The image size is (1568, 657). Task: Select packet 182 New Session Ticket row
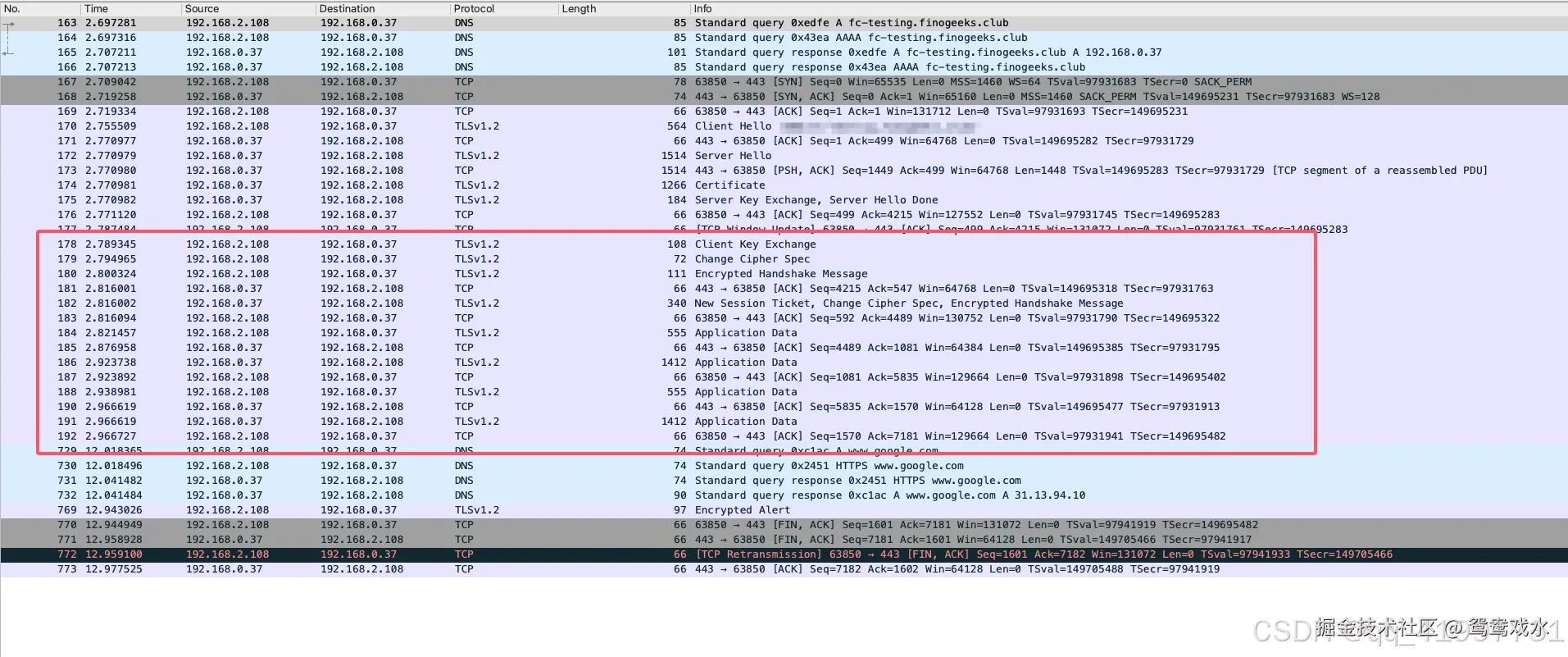click(x=784, y=303)
